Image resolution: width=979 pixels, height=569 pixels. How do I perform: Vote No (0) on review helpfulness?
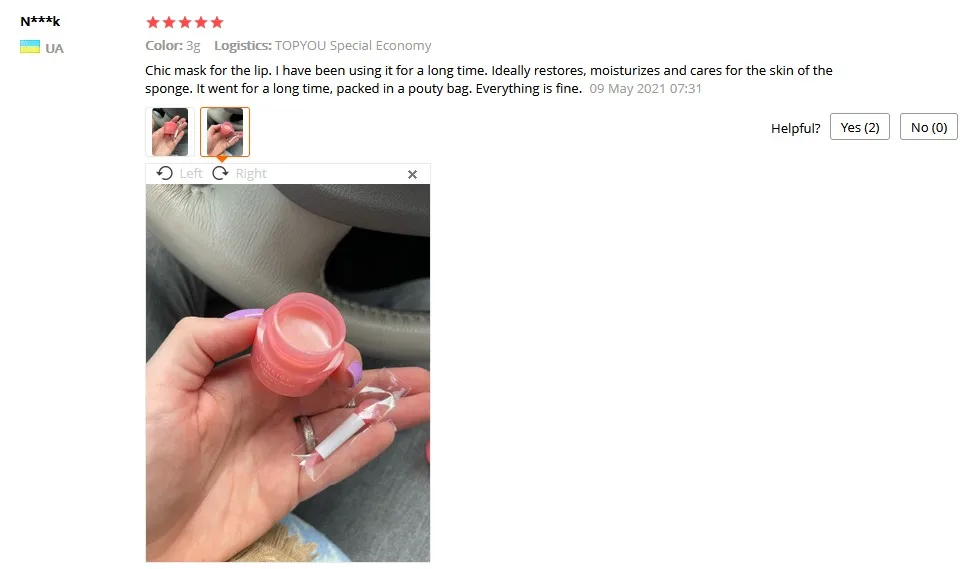point(928,127)
